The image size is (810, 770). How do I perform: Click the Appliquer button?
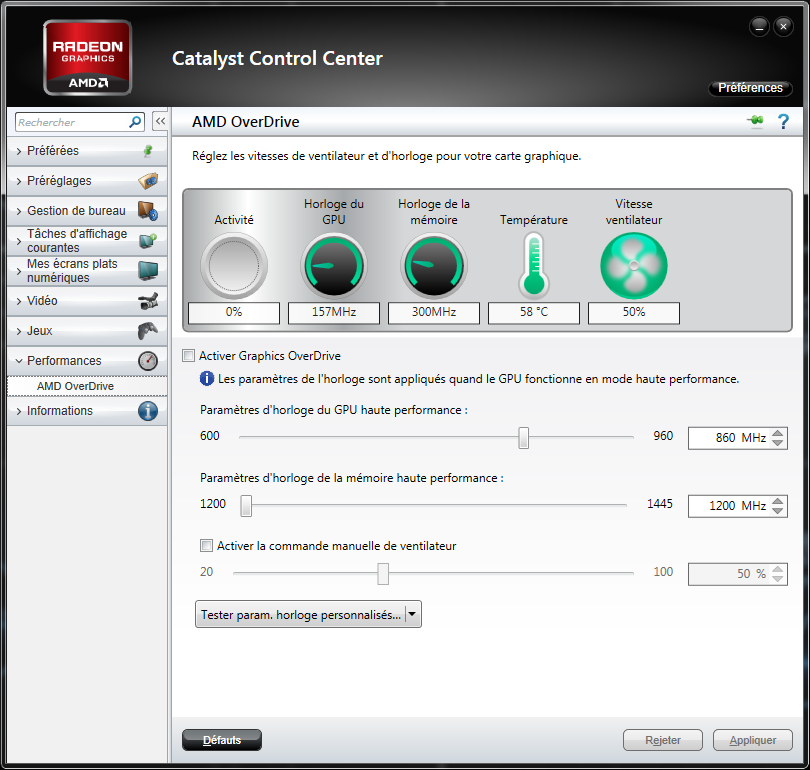coord(752,740)
